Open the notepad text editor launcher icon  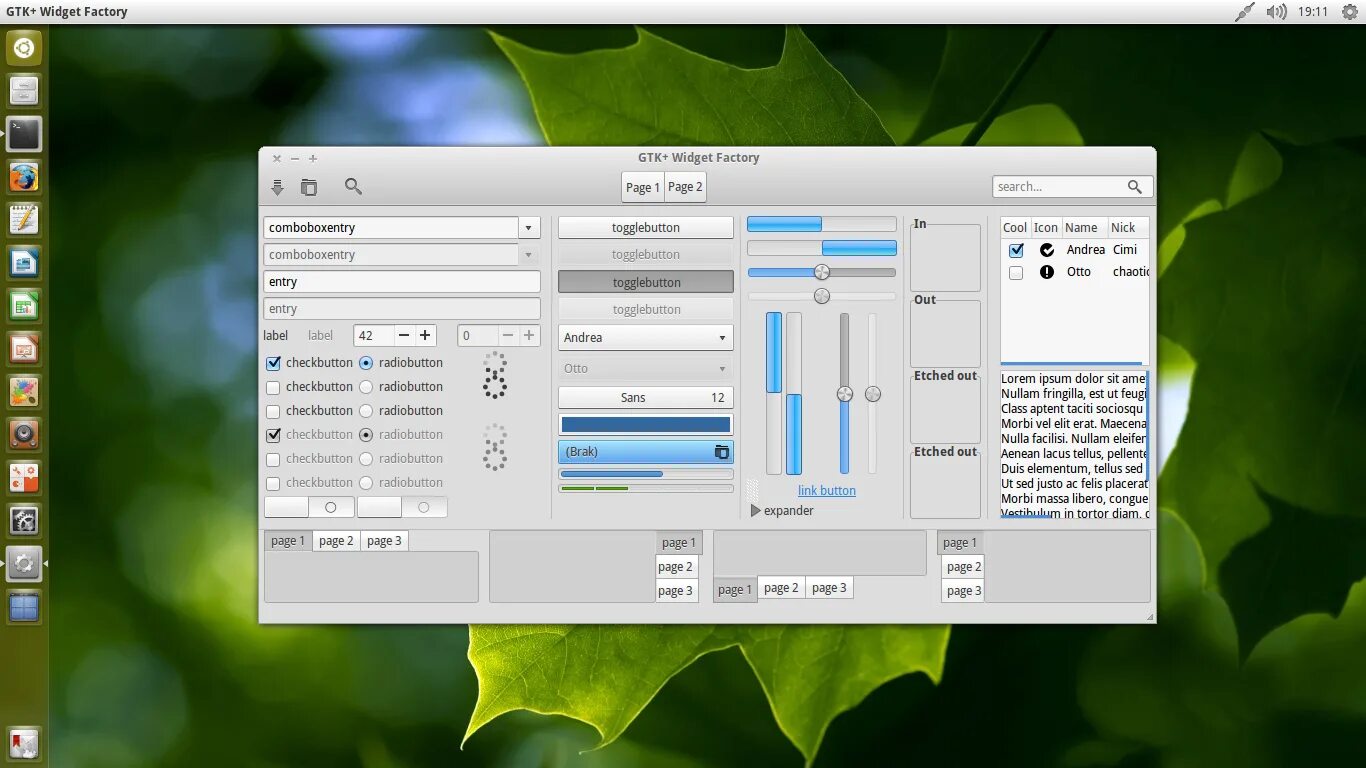point(24,220)
